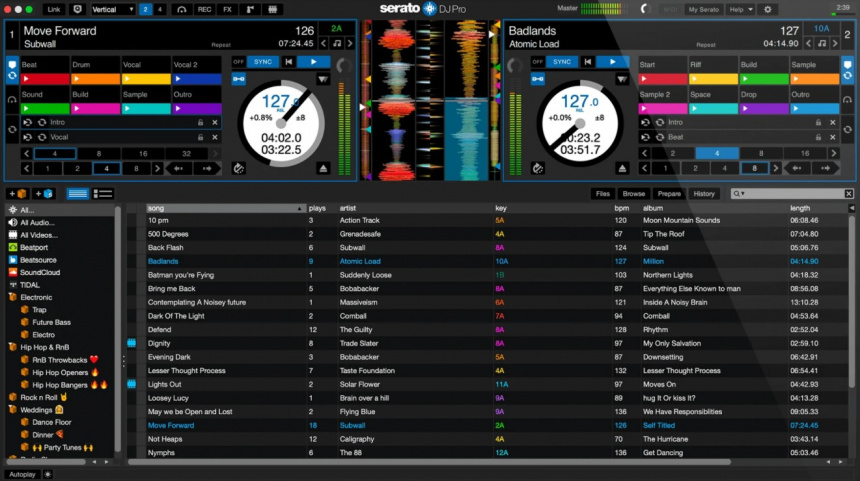Beat jump backward on deck 1

click(178, 168)
